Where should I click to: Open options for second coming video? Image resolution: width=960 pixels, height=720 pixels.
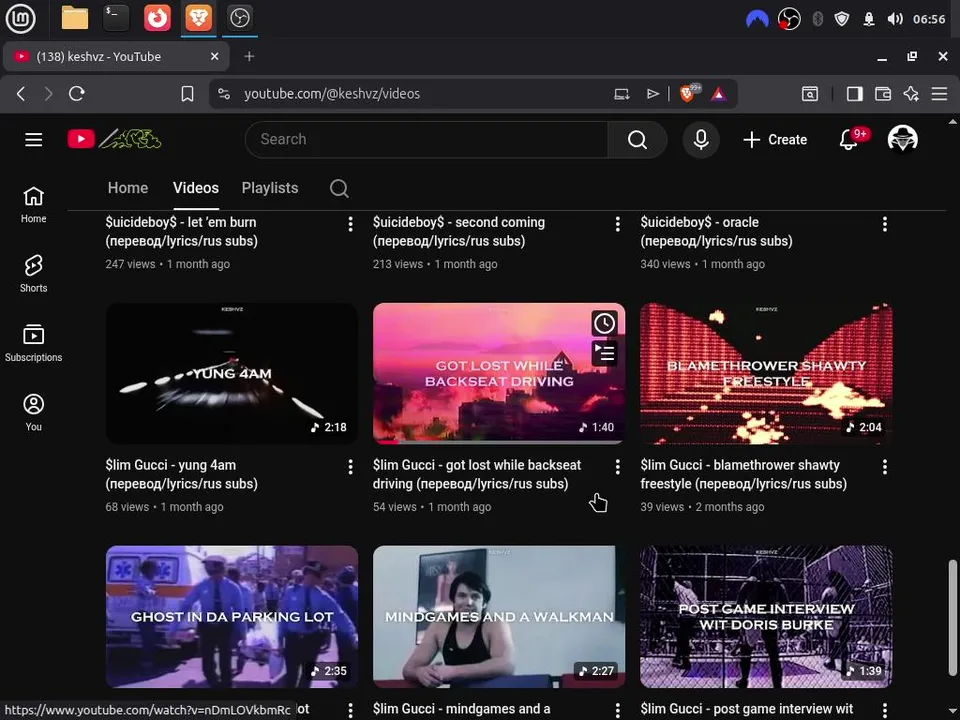(x=617, y=224)
